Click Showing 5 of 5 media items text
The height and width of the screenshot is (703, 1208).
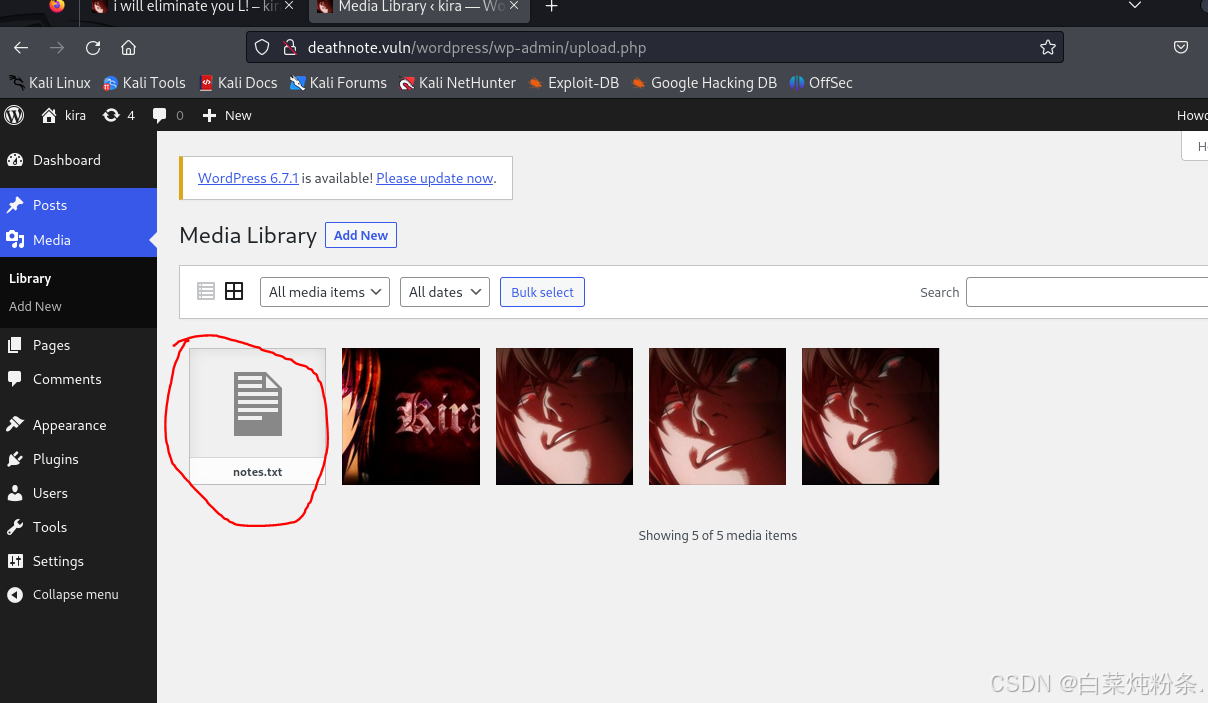718,535
